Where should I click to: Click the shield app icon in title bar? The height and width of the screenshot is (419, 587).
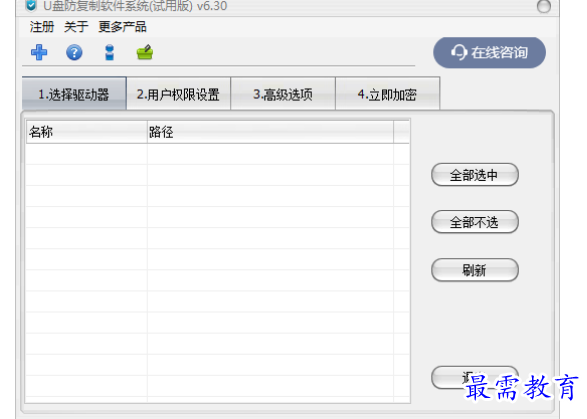[31, 5]
